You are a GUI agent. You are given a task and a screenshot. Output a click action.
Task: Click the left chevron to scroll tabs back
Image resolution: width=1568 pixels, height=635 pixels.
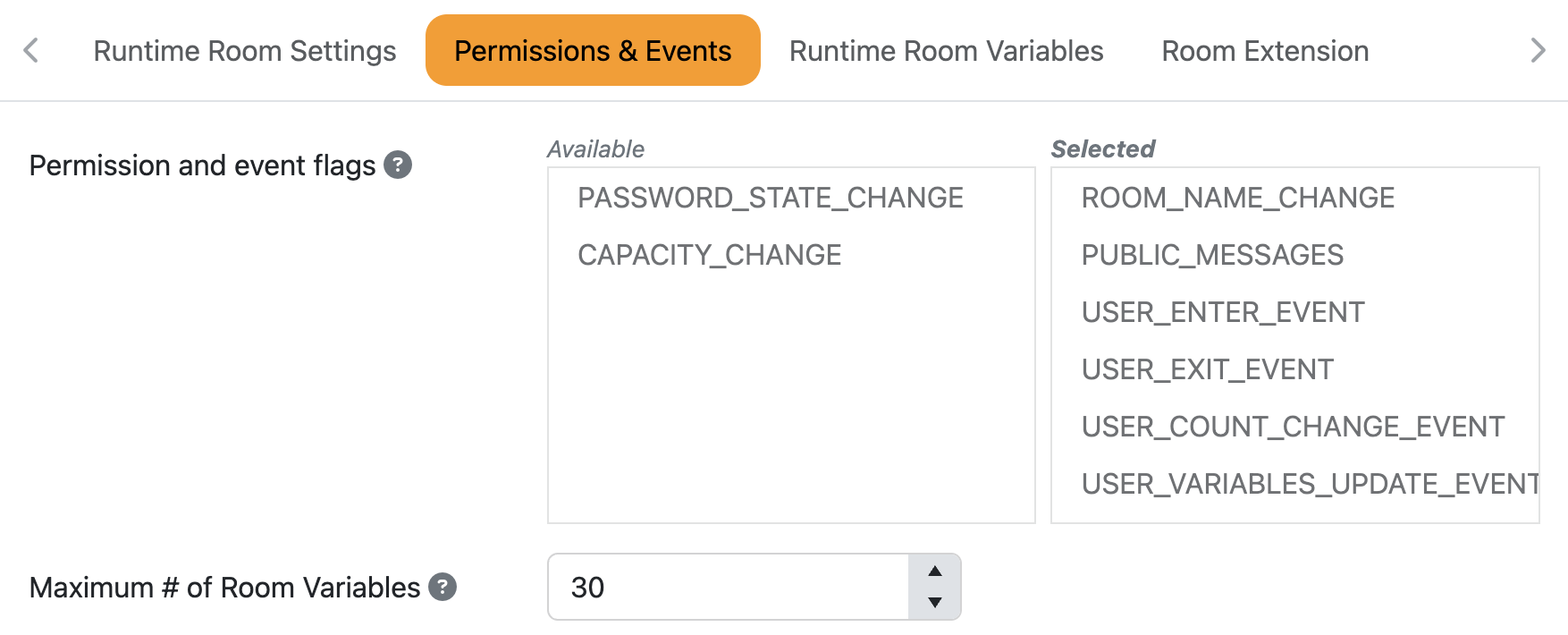(30, 51)
